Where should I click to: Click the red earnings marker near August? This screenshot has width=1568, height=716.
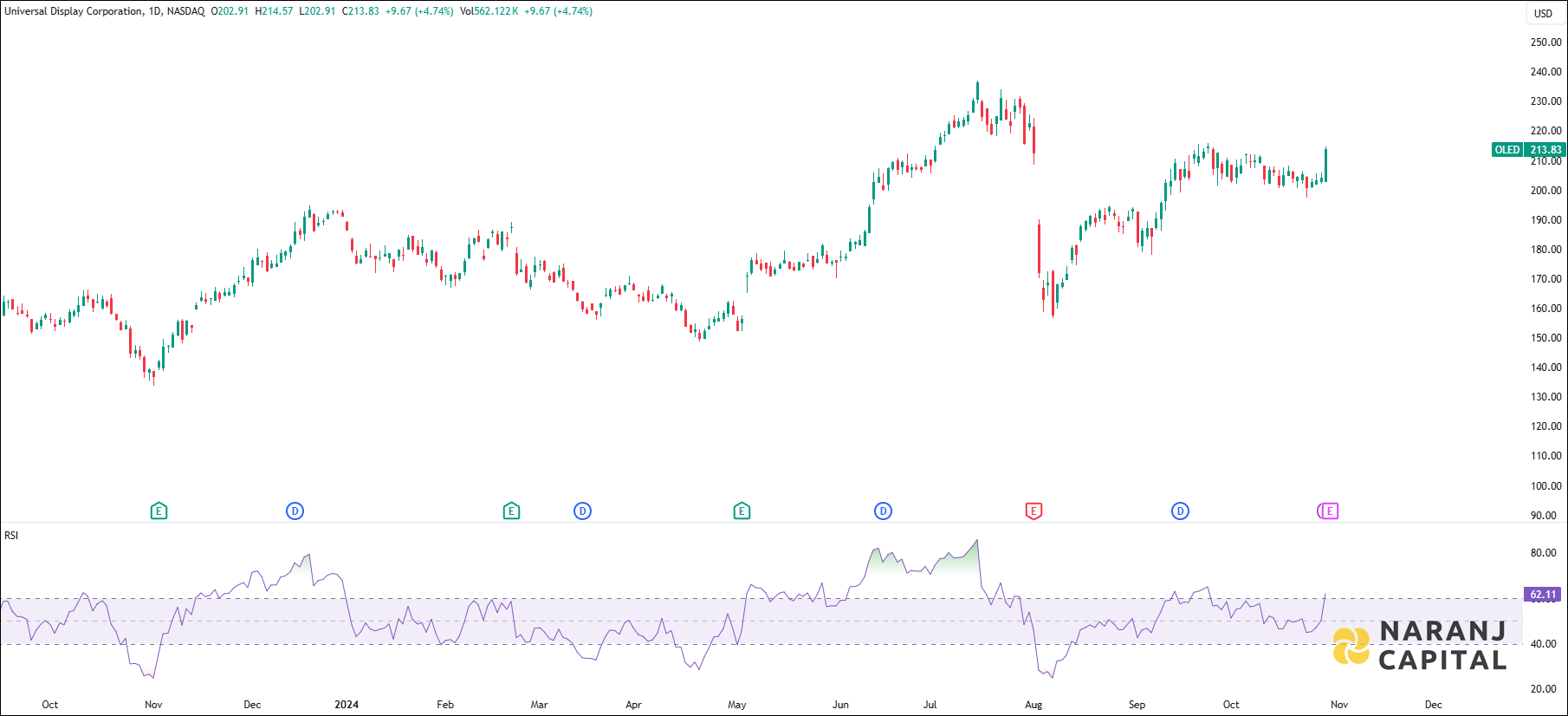(x=1033, y=511)
